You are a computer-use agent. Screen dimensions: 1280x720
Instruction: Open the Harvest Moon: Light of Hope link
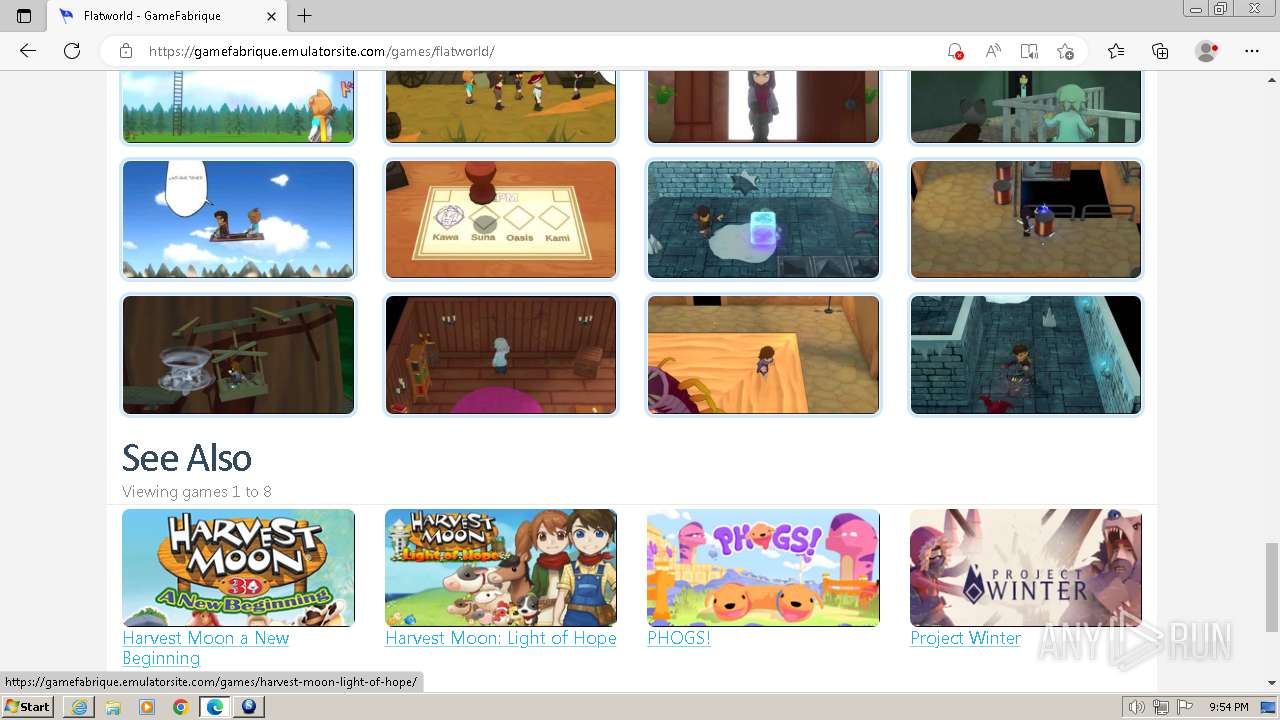(501, 638)
